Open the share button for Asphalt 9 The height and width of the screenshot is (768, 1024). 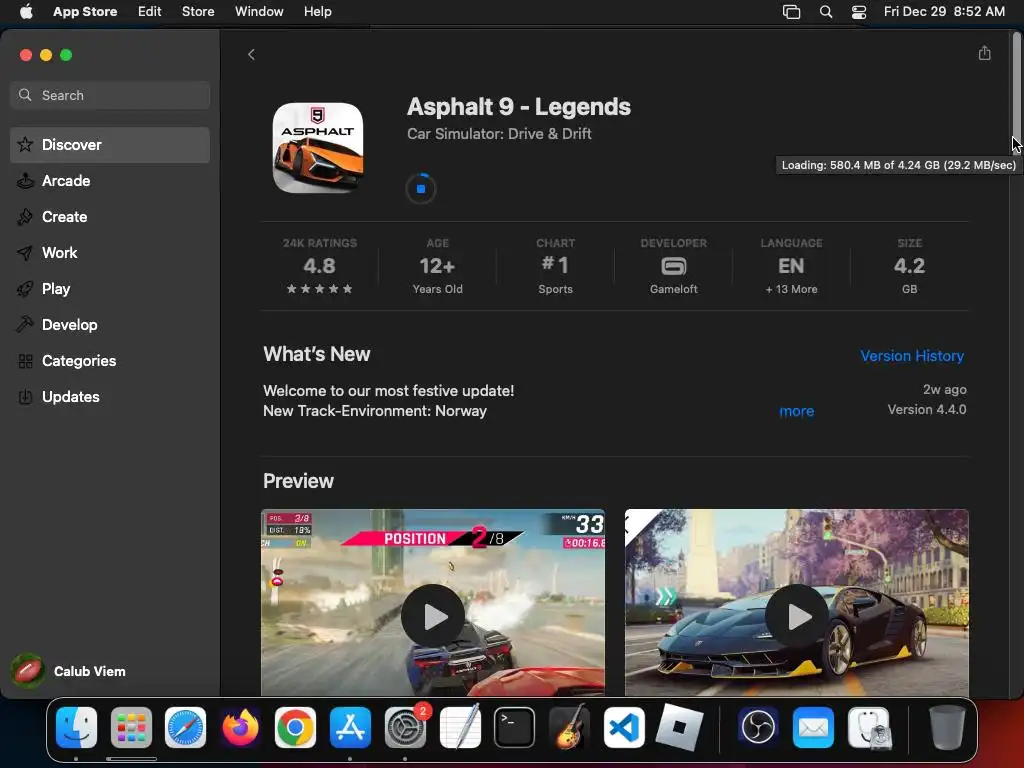click(x=984, y=53)
